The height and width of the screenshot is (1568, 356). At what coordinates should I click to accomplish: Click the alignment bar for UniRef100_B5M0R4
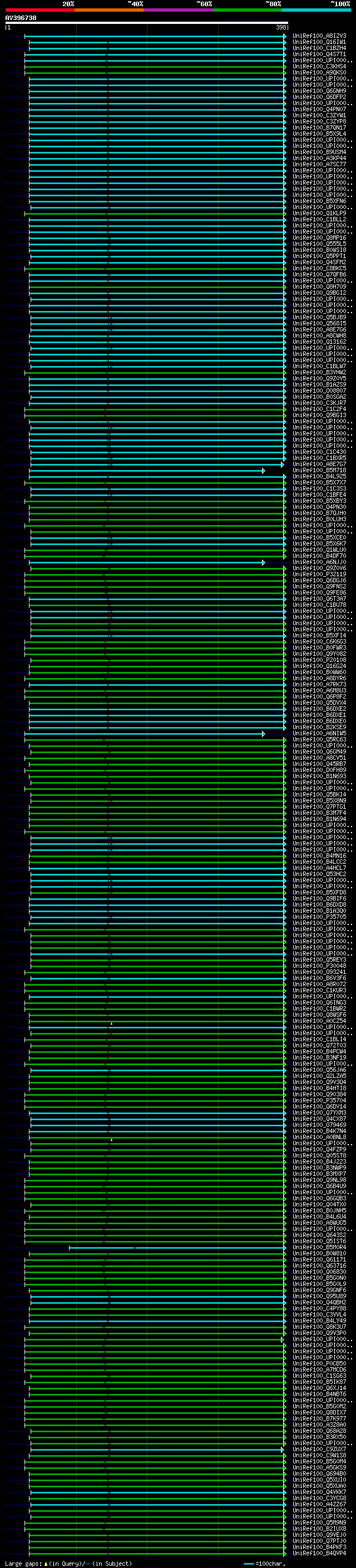coord(177,1248)
